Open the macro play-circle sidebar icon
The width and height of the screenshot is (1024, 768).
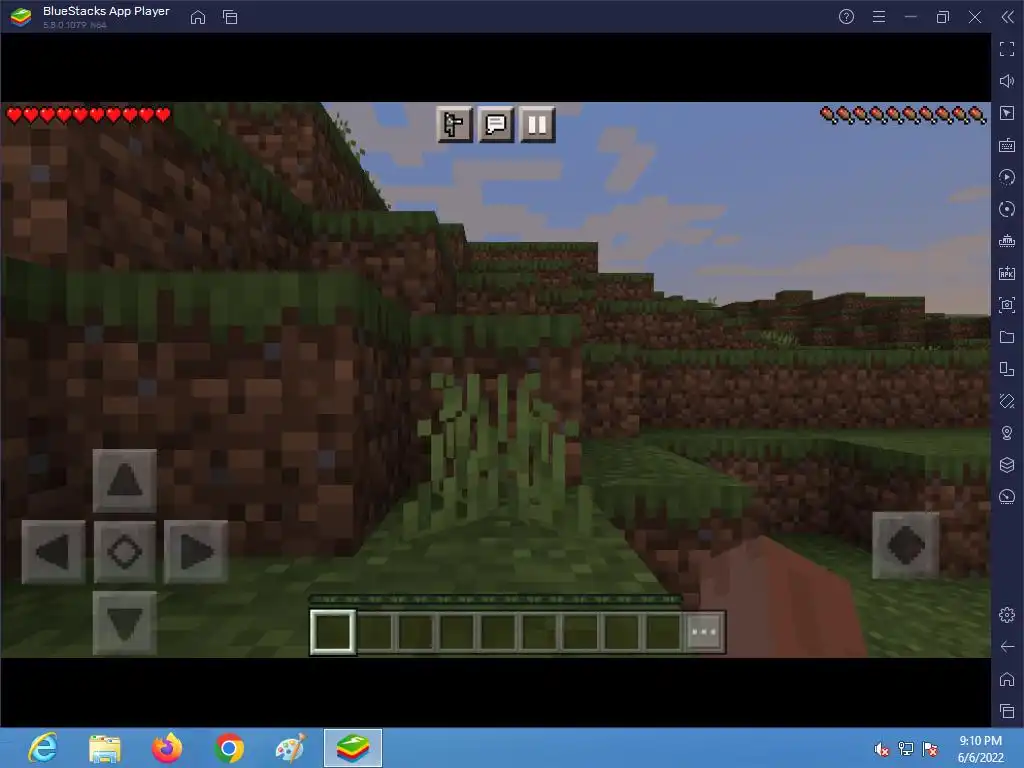[1007, 177]
